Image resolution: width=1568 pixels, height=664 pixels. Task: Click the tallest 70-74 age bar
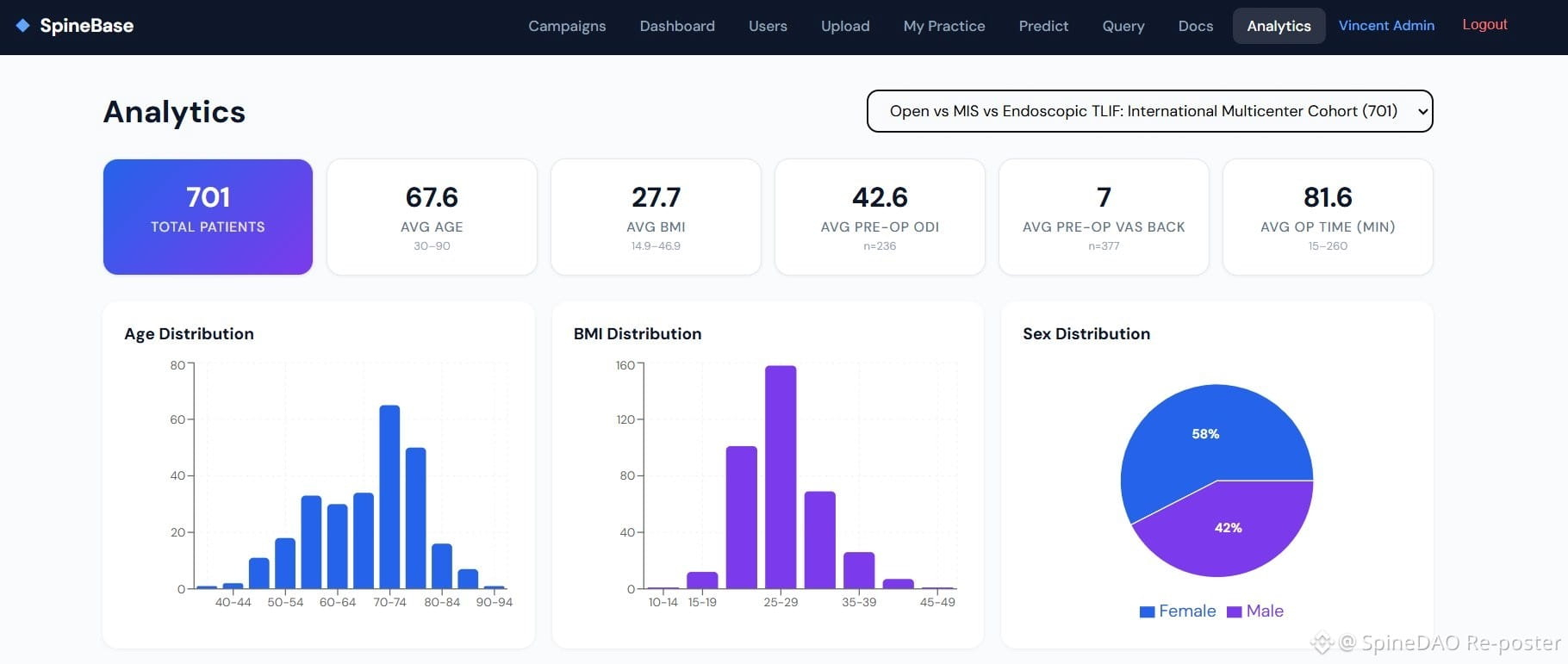pos(389,497)
